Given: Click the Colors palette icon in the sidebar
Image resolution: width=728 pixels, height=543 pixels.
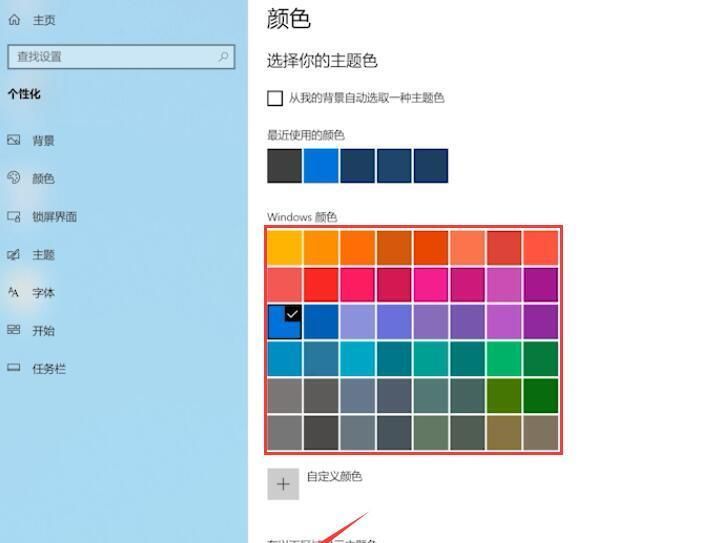Looking at the screenshot, I should (x=13, y=178).
